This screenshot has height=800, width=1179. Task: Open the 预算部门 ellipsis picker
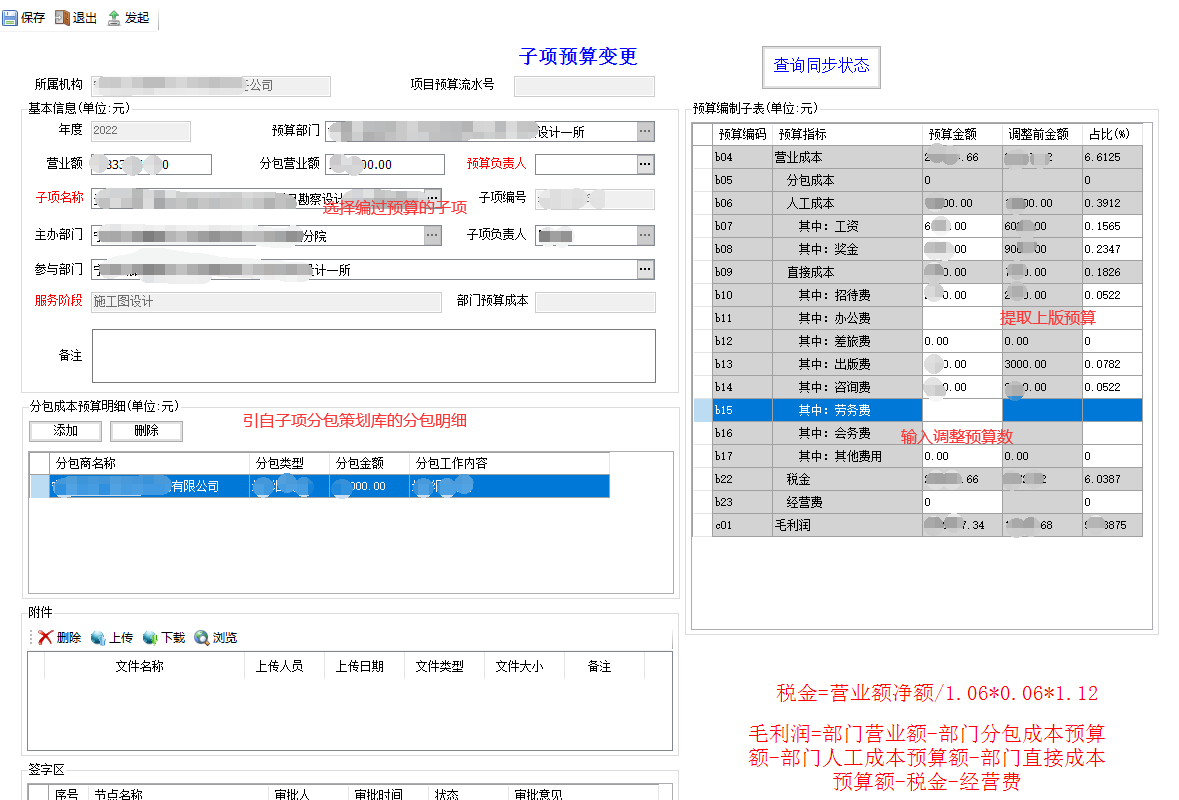(645, 132)
